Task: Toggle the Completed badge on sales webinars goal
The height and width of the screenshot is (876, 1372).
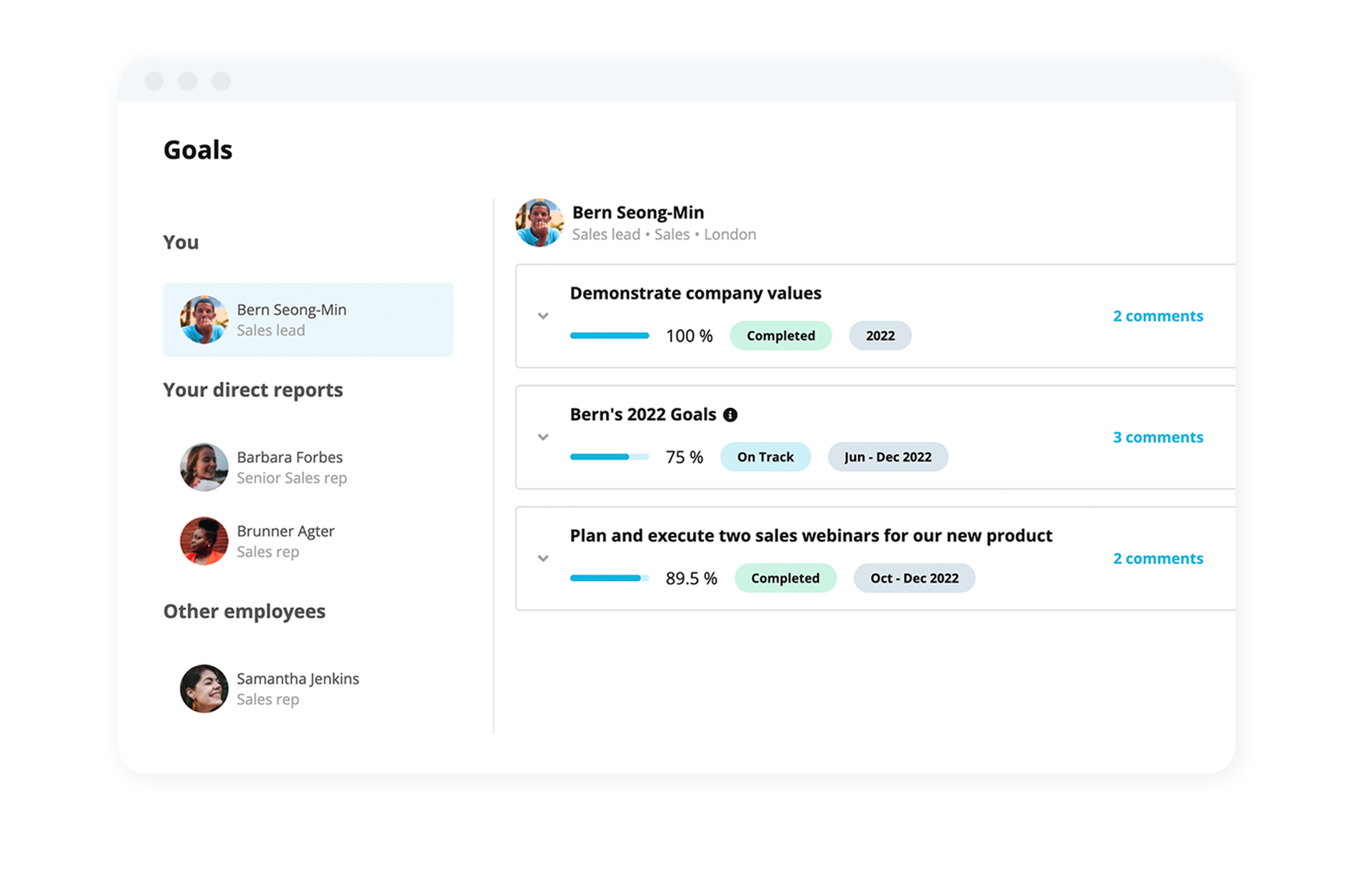Action: (785, 577)
